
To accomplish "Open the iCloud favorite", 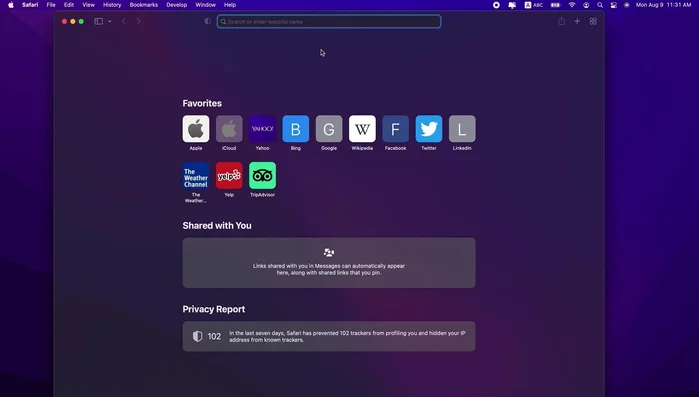I will tap(229, 129).
